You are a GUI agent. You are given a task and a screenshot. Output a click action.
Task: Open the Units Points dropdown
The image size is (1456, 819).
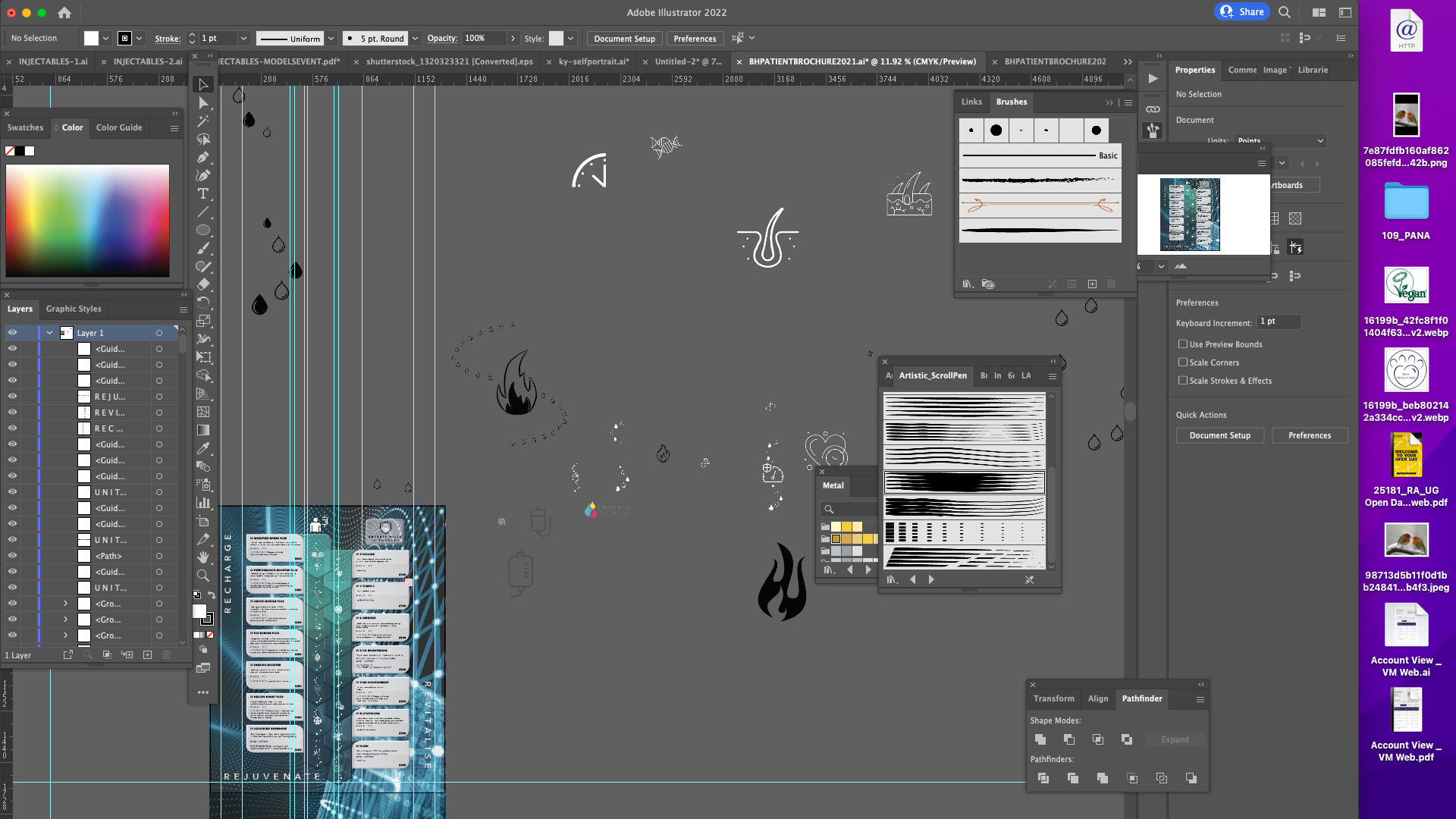tap(1280, 141)
